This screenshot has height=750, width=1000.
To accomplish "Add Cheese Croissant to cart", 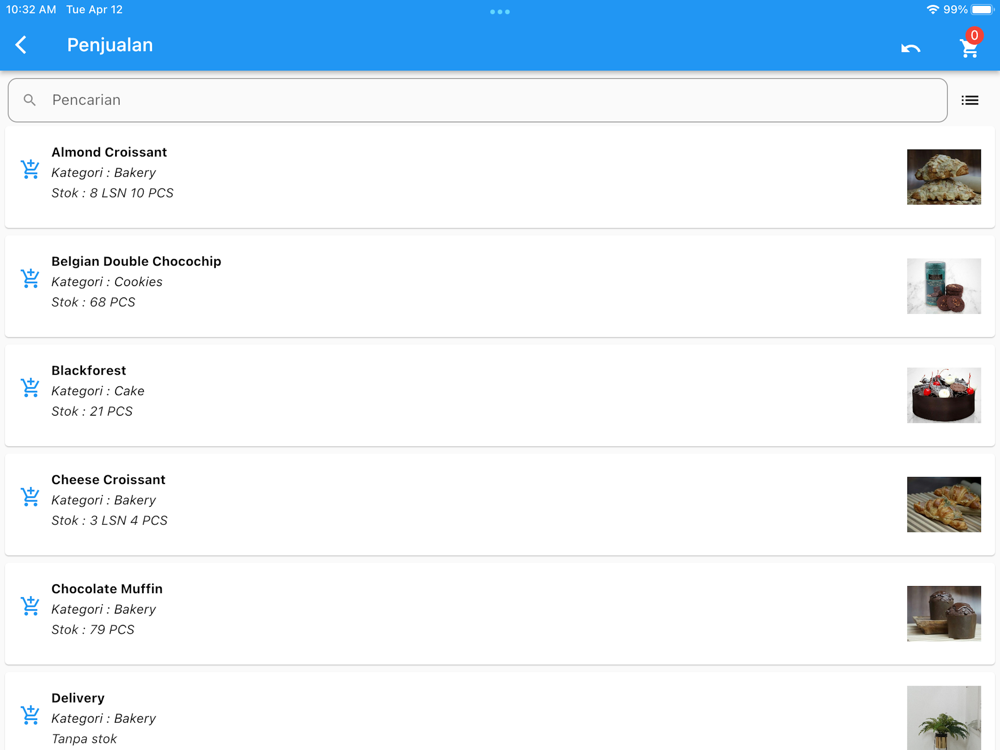I will (x=30, y=496).
